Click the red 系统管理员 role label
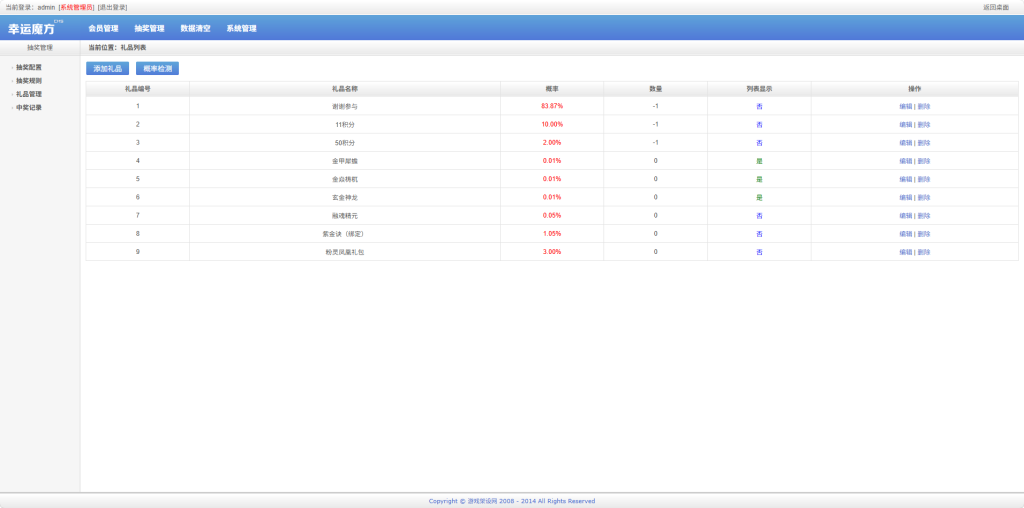 click(x=76, y=7)
